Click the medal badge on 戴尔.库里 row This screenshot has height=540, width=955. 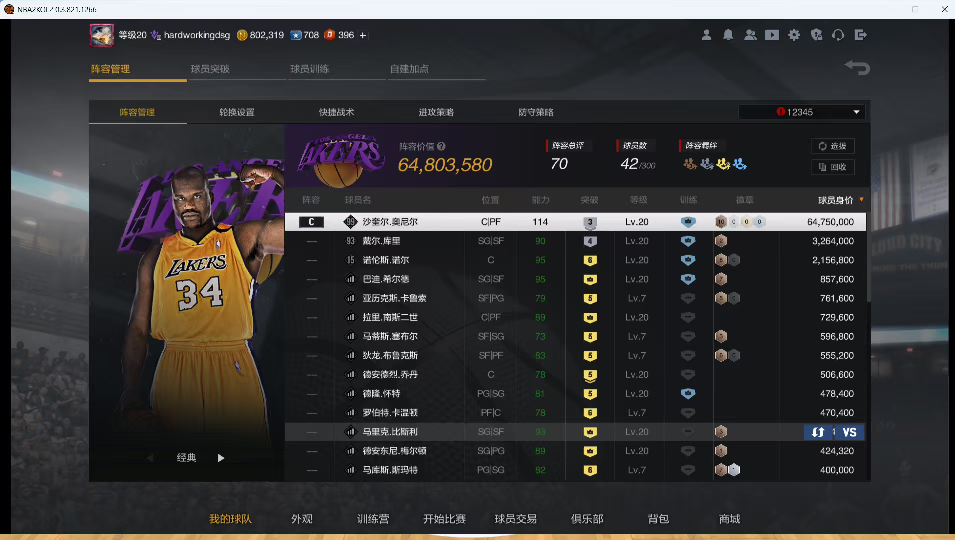tap(721, 241)
